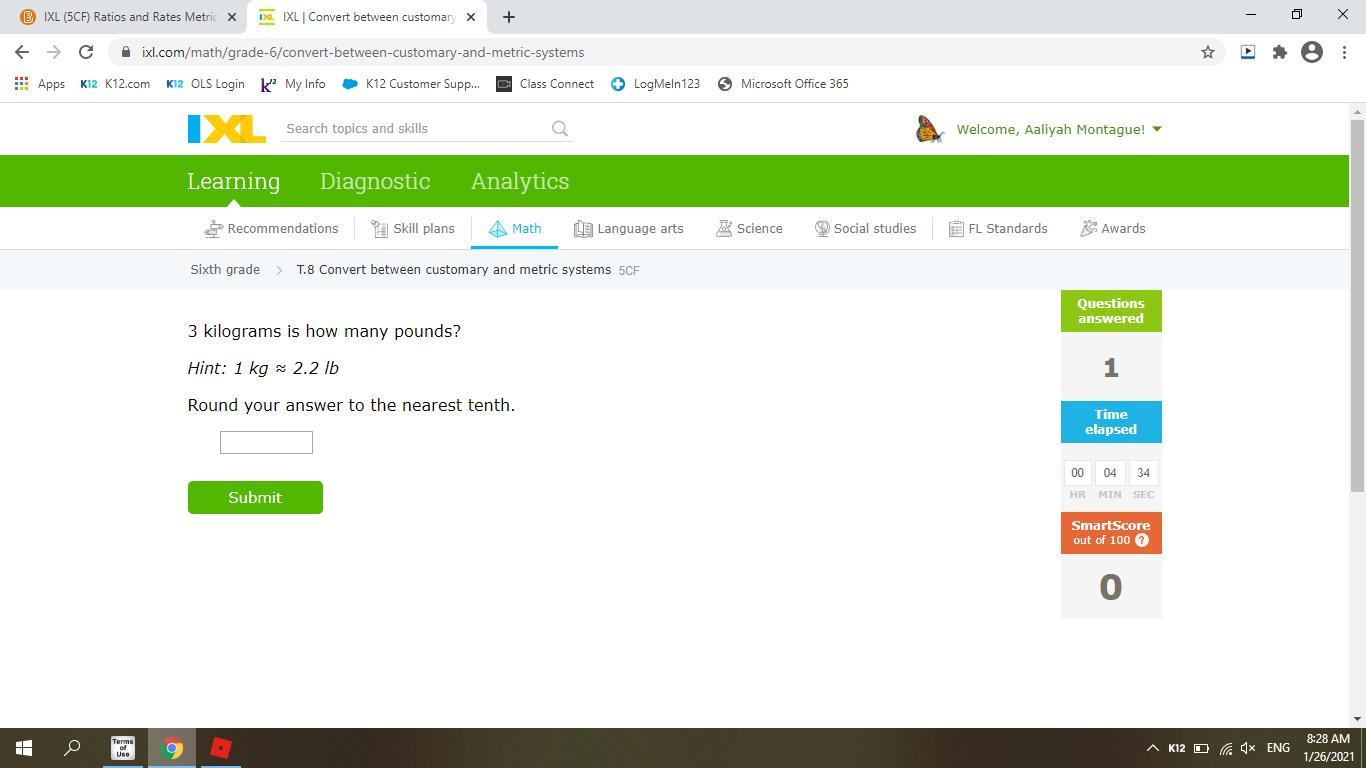Click the Chrome taskbar icon
1366x768 pixels.
point(172,748)
